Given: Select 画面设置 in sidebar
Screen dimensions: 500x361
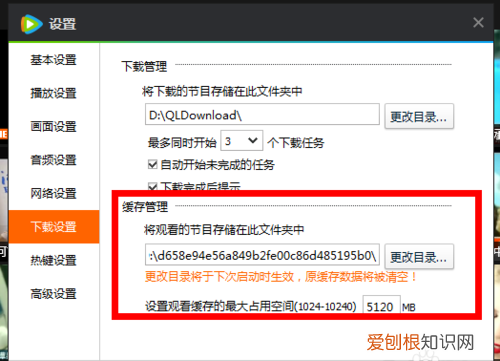Looking at the screenshot, I should coord(54,127).
